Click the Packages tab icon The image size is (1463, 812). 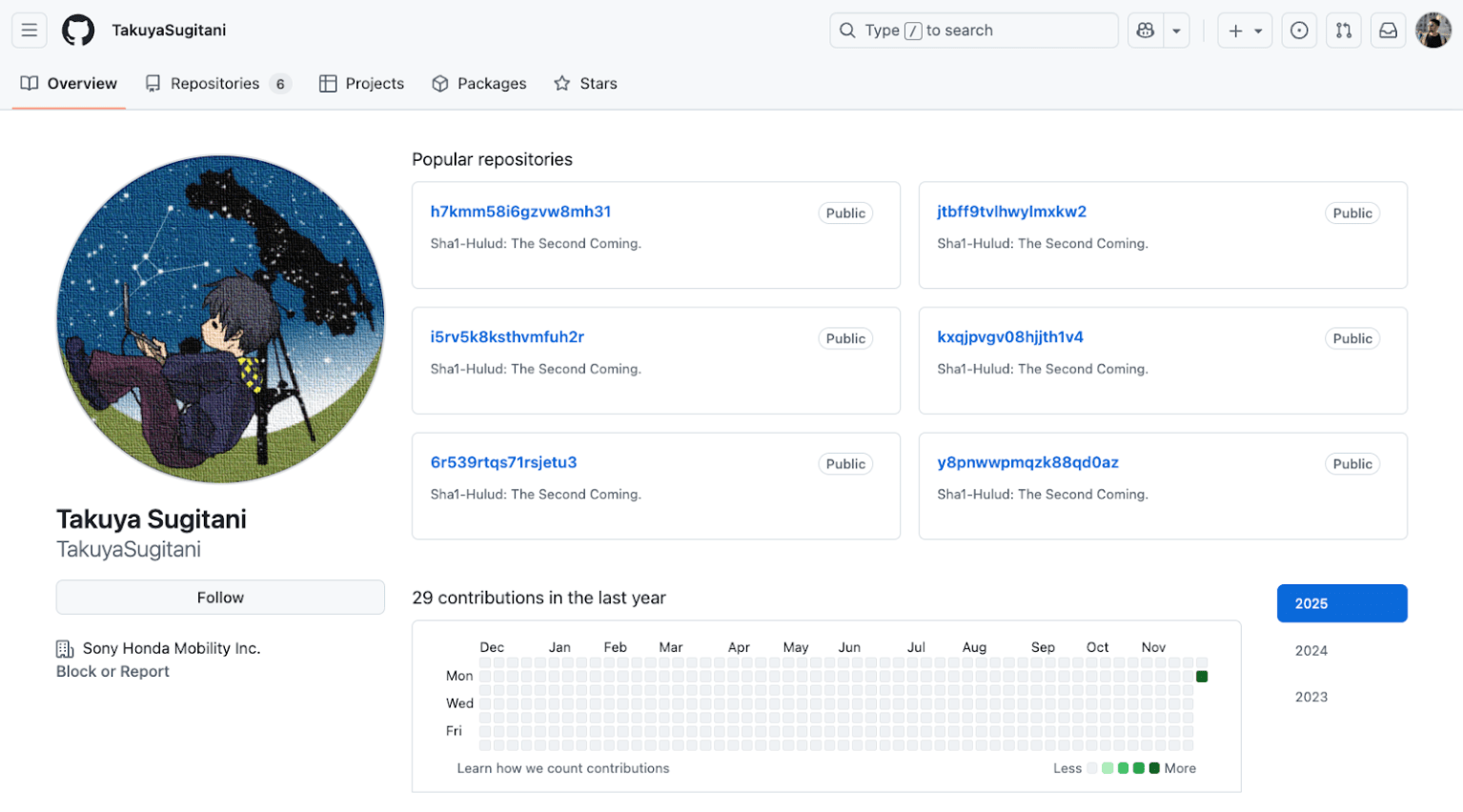[440, 83]
